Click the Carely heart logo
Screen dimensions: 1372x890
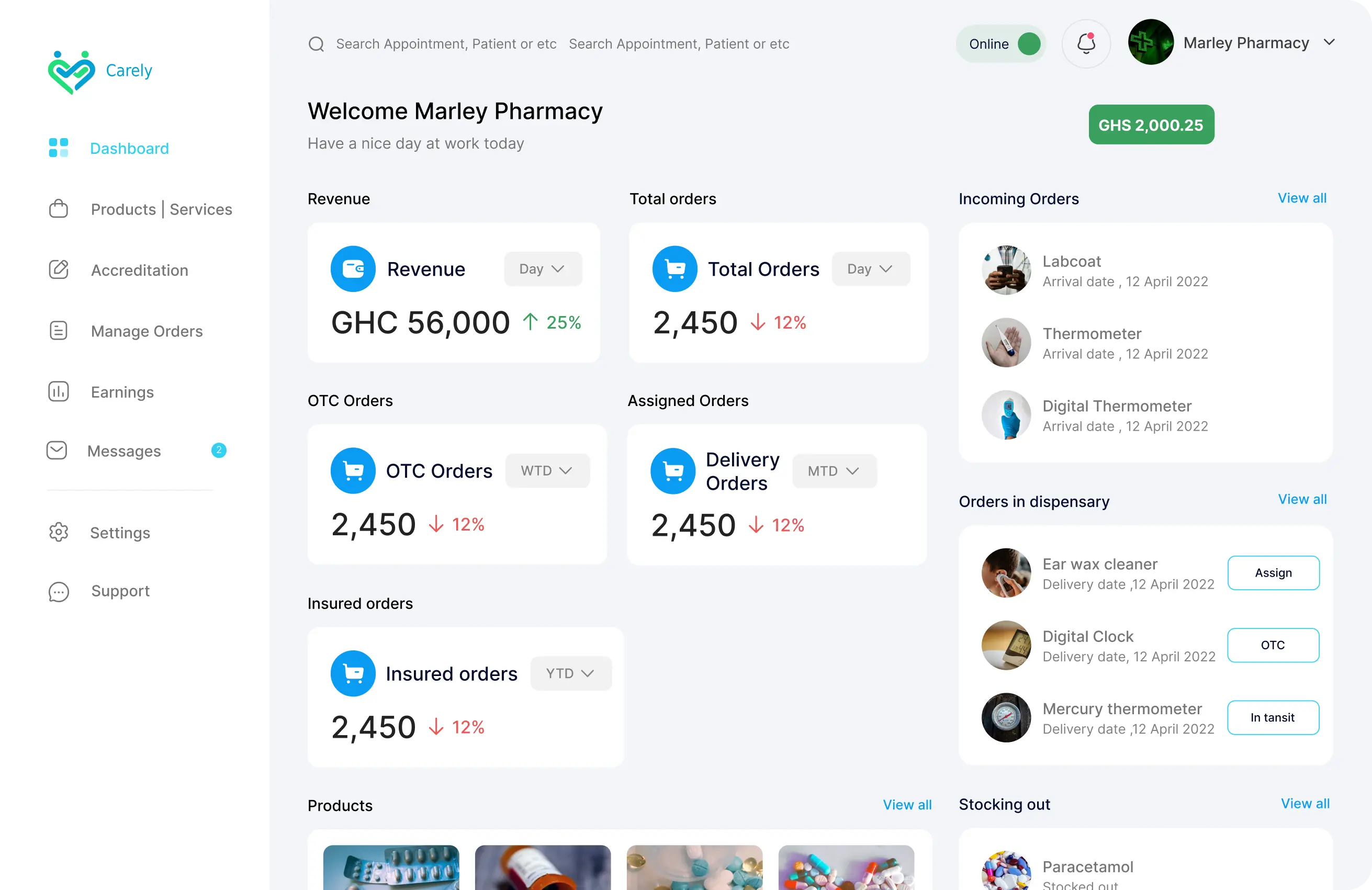coord(72,72)
